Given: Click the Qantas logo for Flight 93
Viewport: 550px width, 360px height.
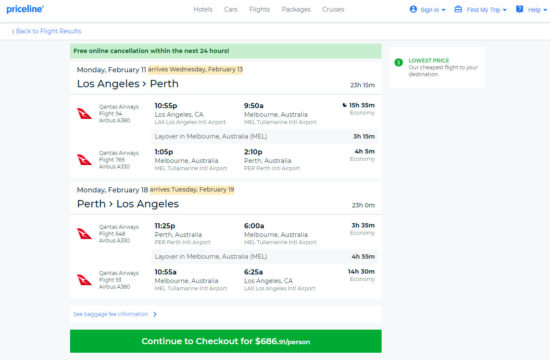Looking at the screenshot, I should coord(84,280).
